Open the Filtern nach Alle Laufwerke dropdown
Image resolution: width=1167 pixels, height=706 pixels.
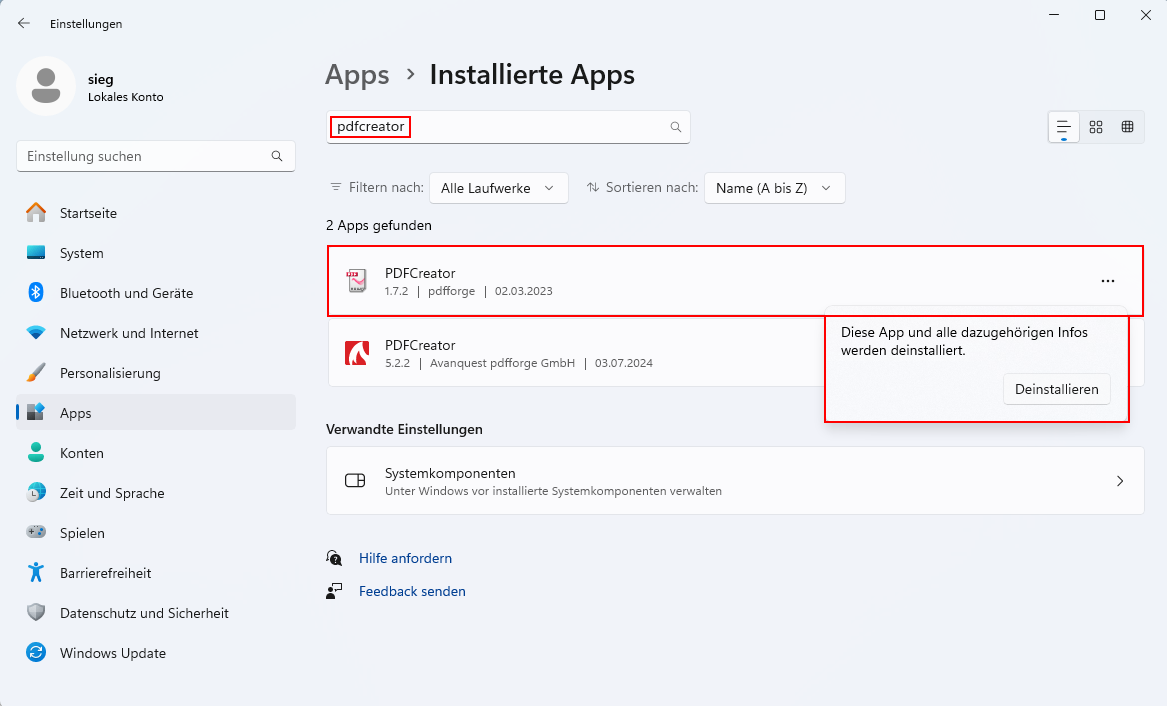click(x=498, y=188)
